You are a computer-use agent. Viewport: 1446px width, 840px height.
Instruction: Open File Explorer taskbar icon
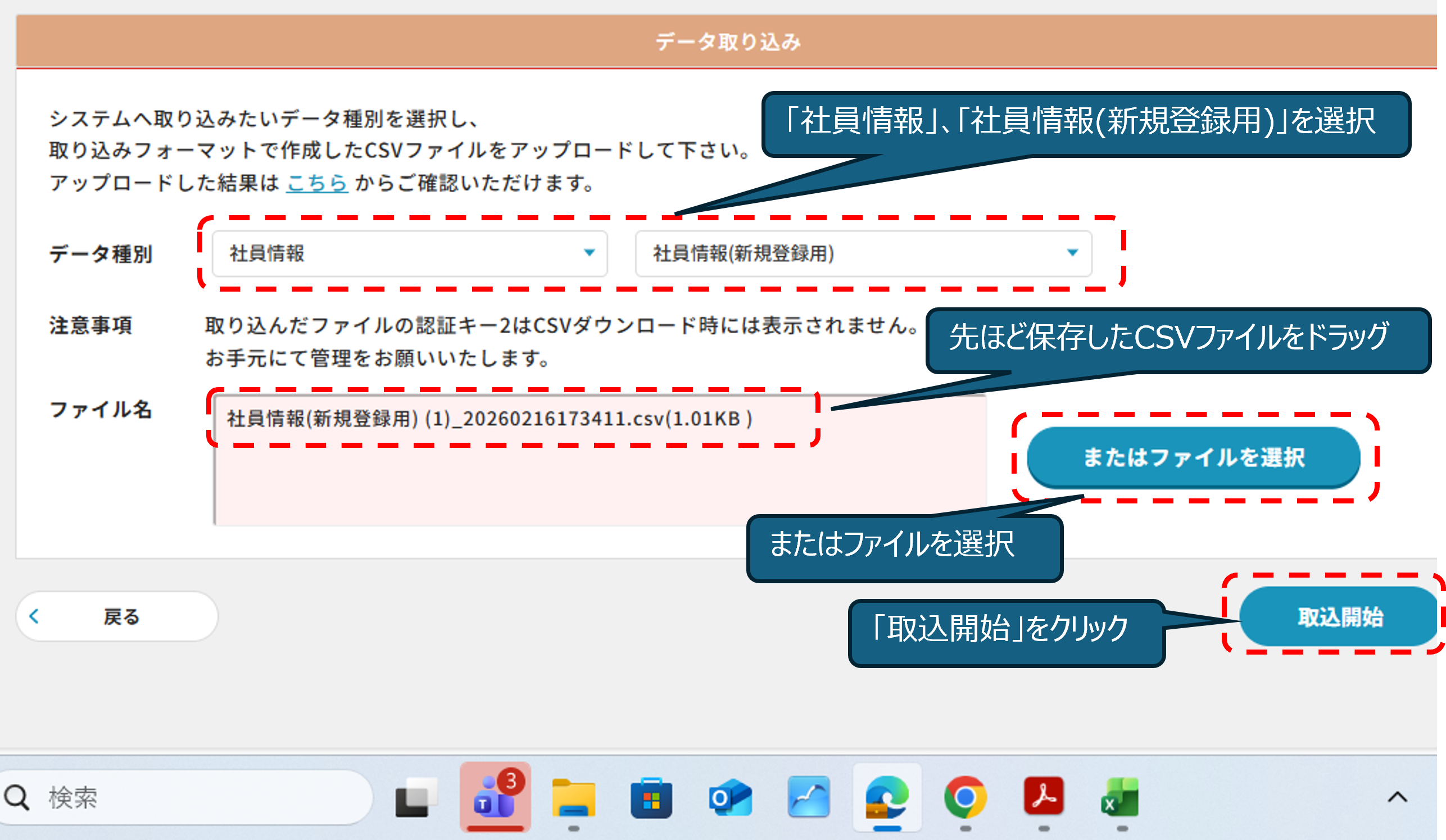coord(573,797)
